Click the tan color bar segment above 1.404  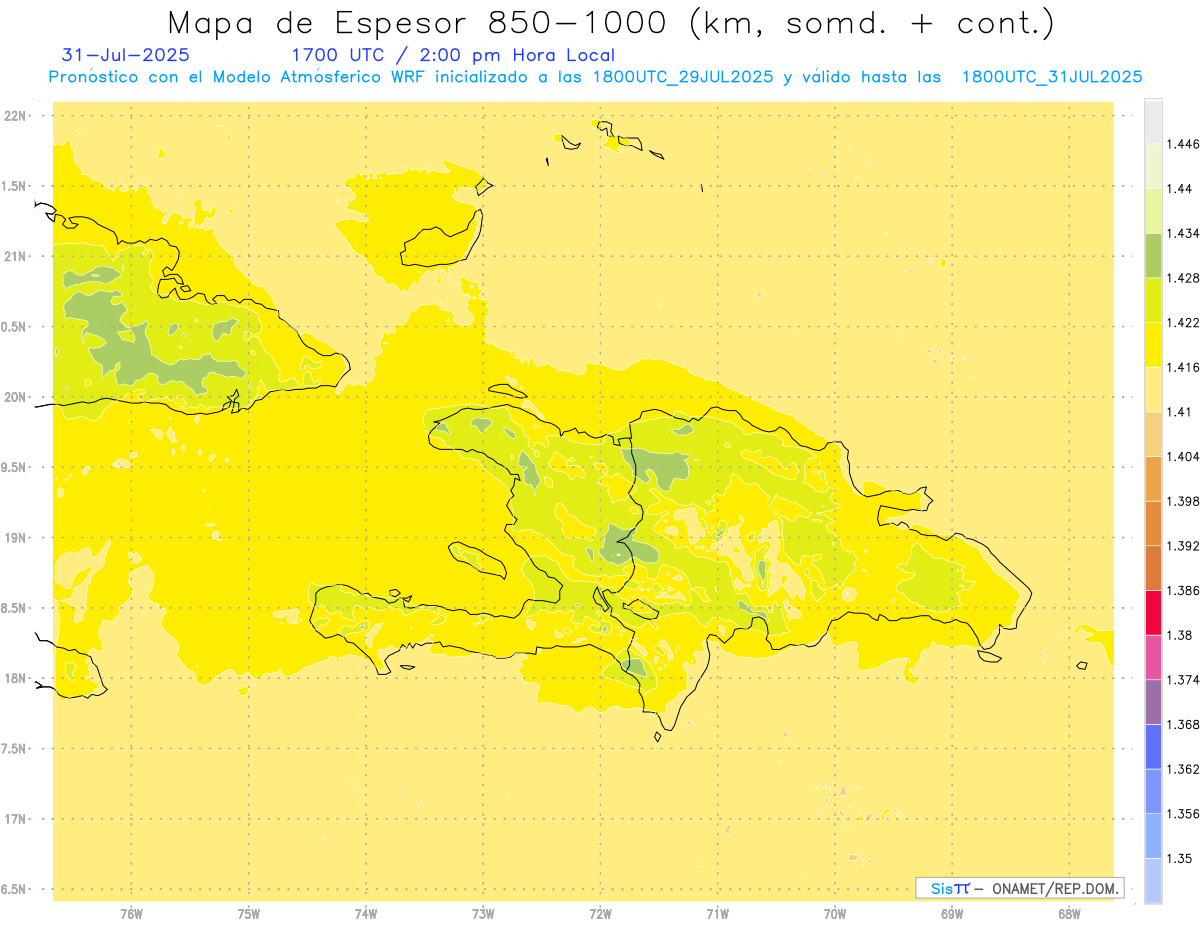tap(1153, 434)
